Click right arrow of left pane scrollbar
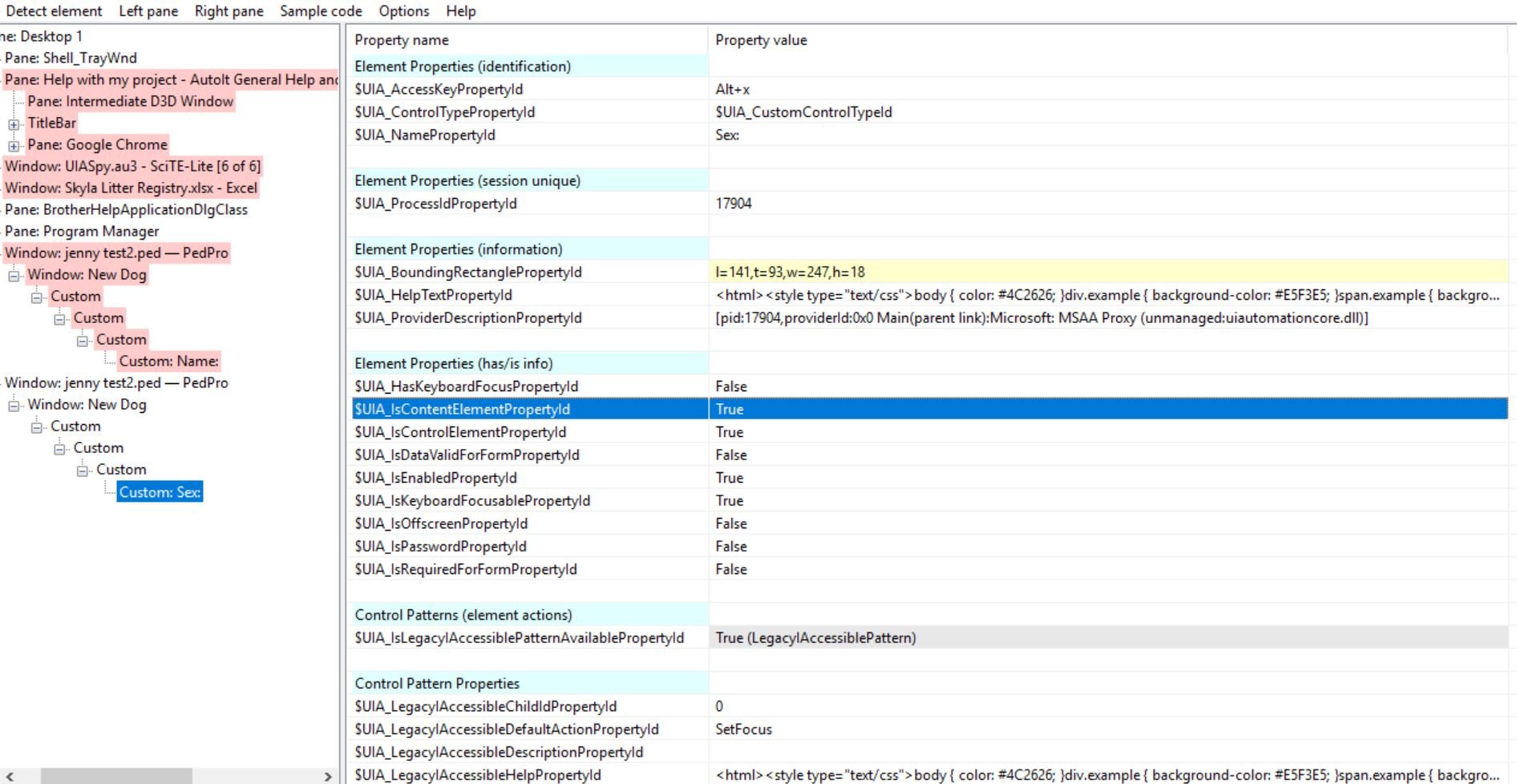Image resolution: width=1517 pixels, height=784 pixels. [x=327, y=776]
